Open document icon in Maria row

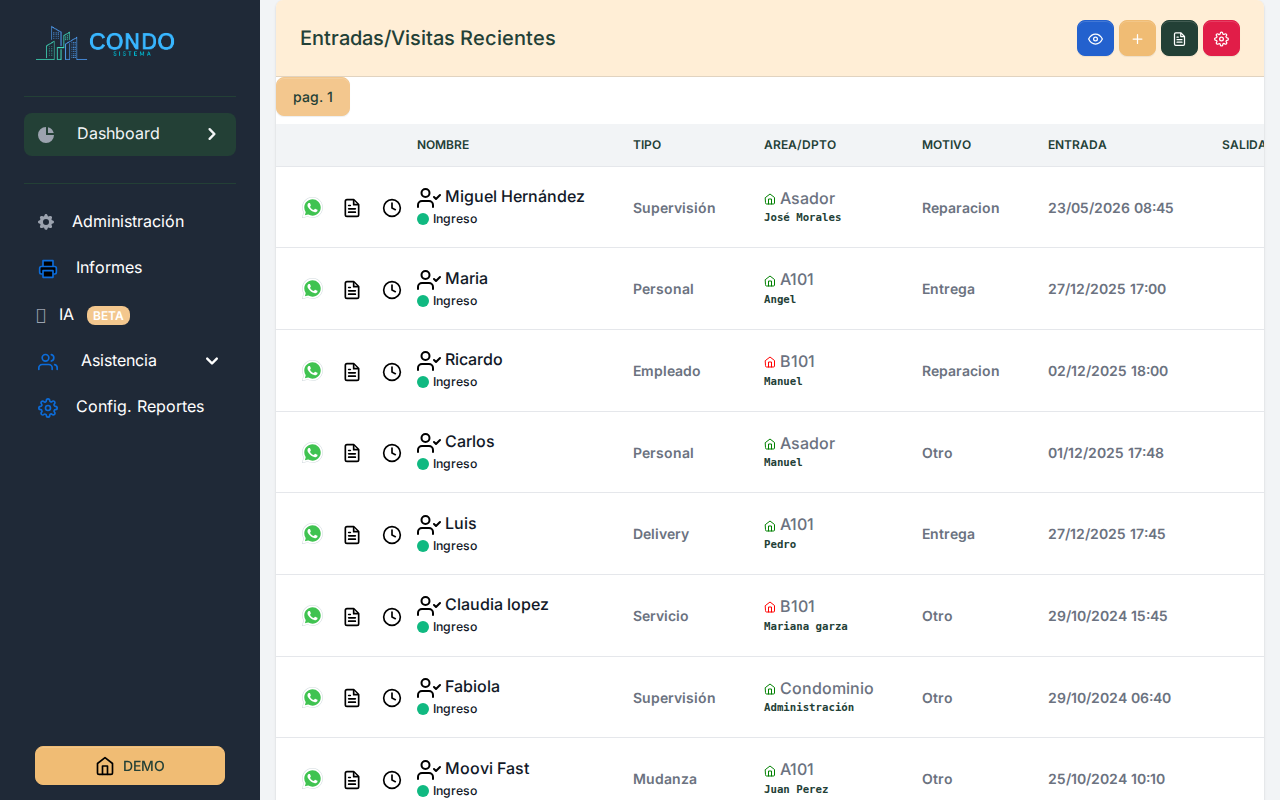pyautogui.click(x=352, y=289)
